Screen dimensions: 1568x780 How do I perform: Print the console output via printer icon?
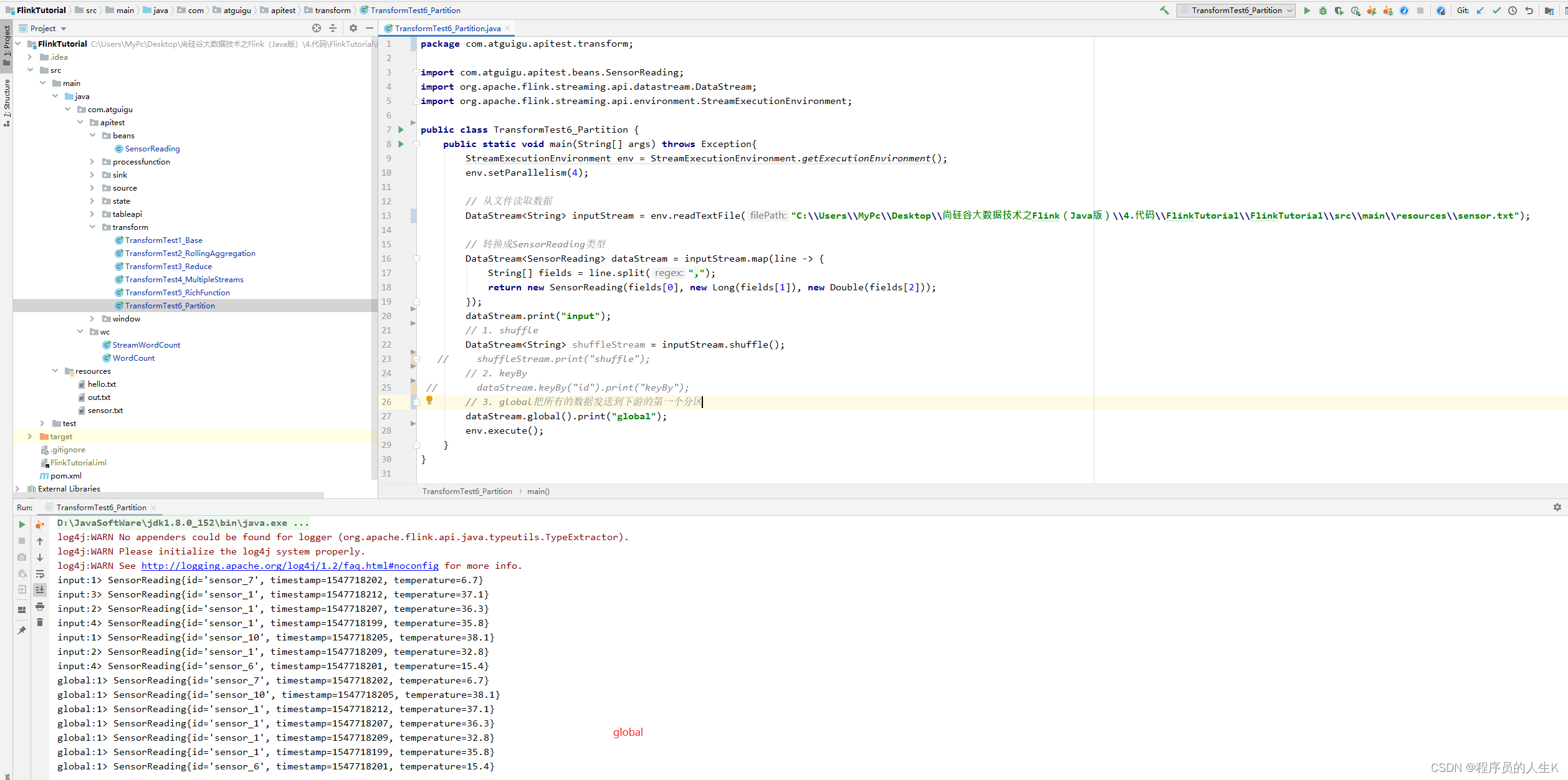[x=40, y=606]
